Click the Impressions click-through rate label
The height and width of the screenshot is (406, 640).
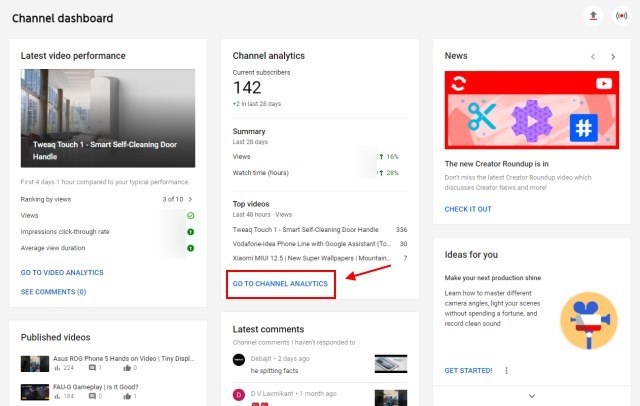pos(65,232)
